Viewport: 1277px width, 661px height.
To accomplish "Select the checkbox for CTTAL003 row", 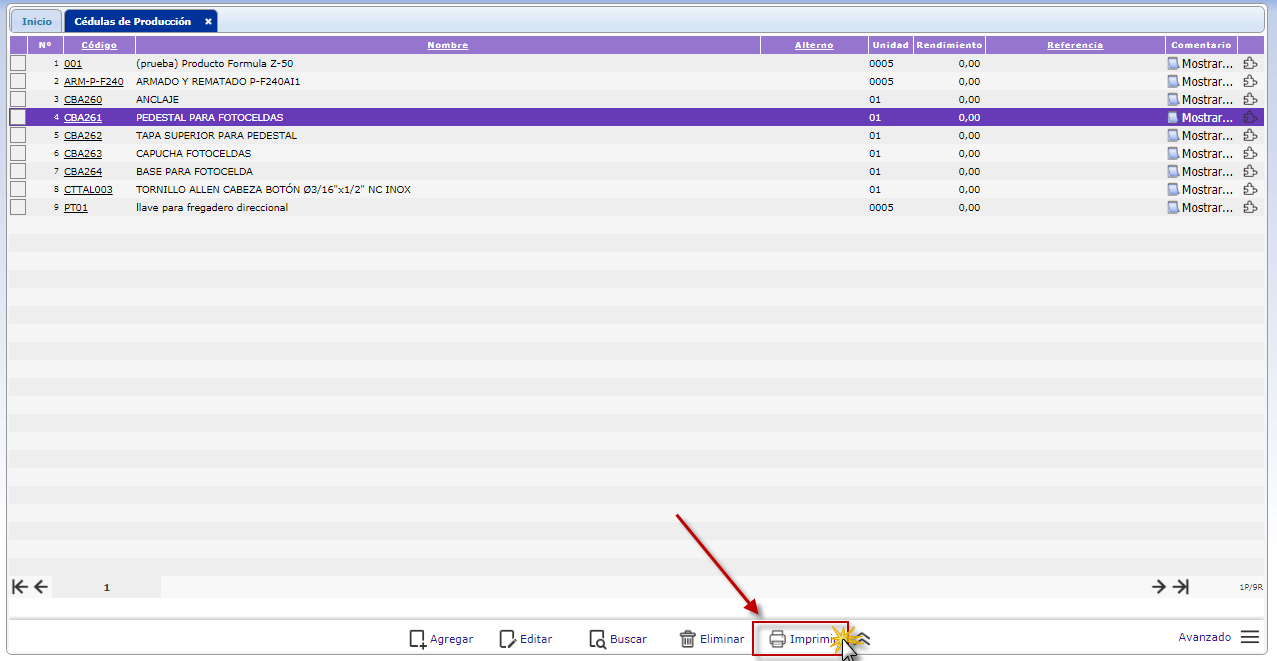I will tap(18, 190).
